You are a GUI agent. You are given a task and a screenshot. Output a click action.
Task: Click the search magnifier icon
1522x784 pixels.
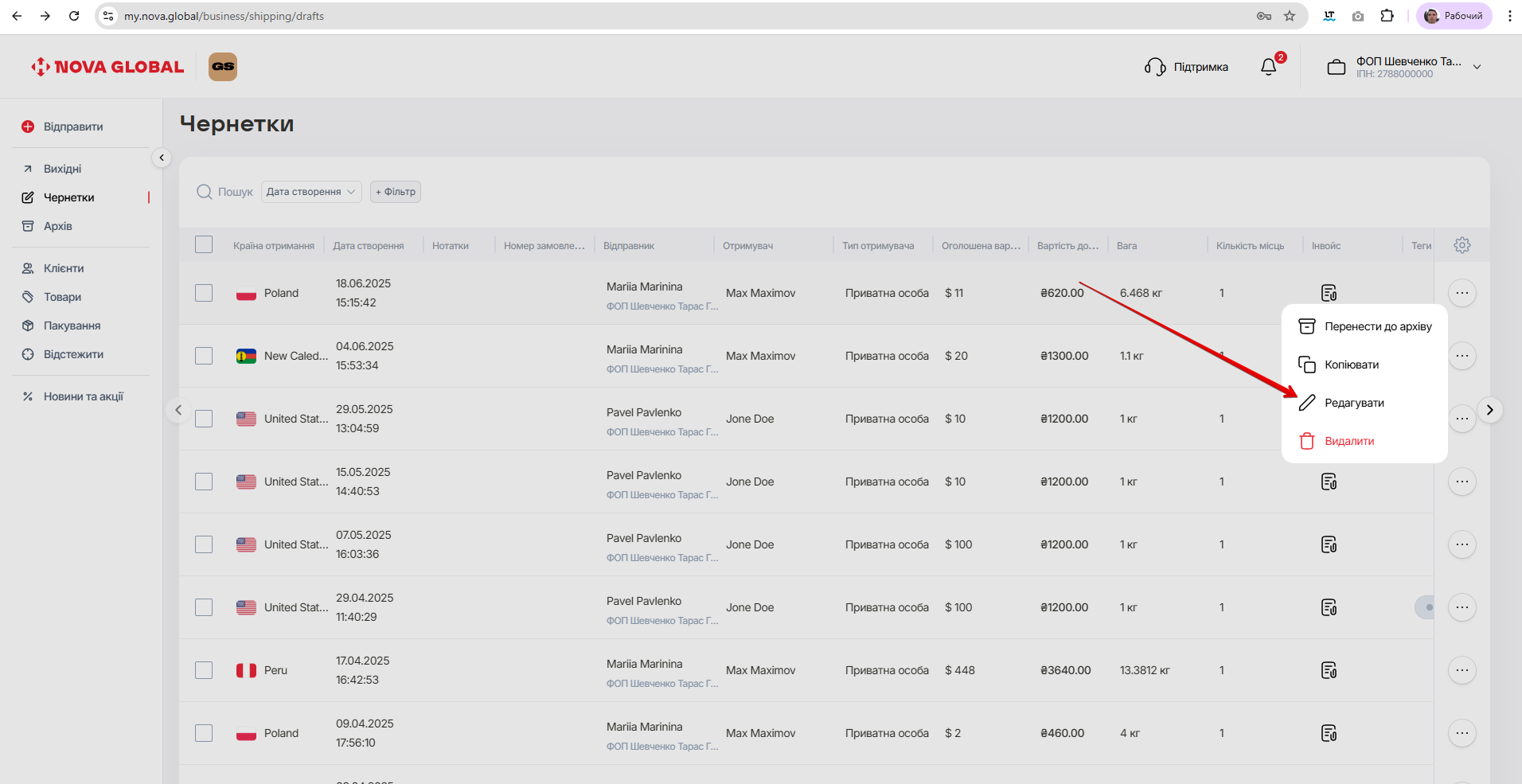coord(205,192)
